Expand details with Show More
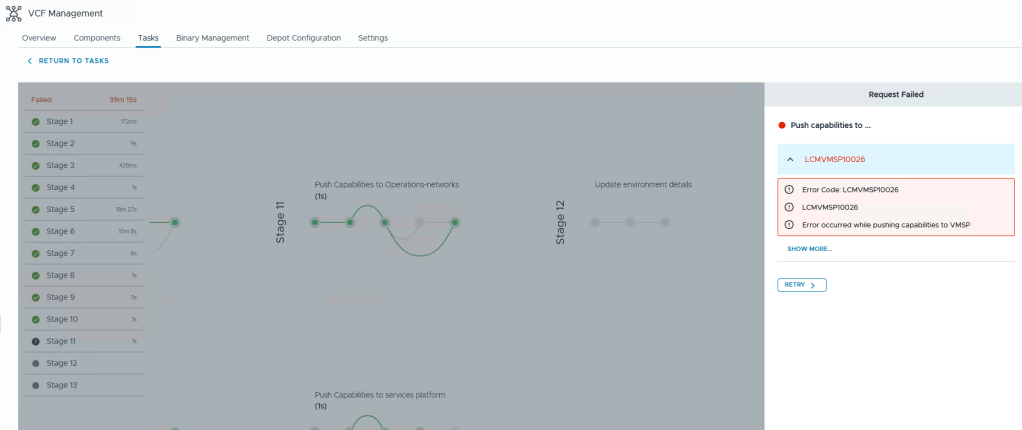Image resolution: width=1022 pixels, height=430 pixels. click(809, 249)
